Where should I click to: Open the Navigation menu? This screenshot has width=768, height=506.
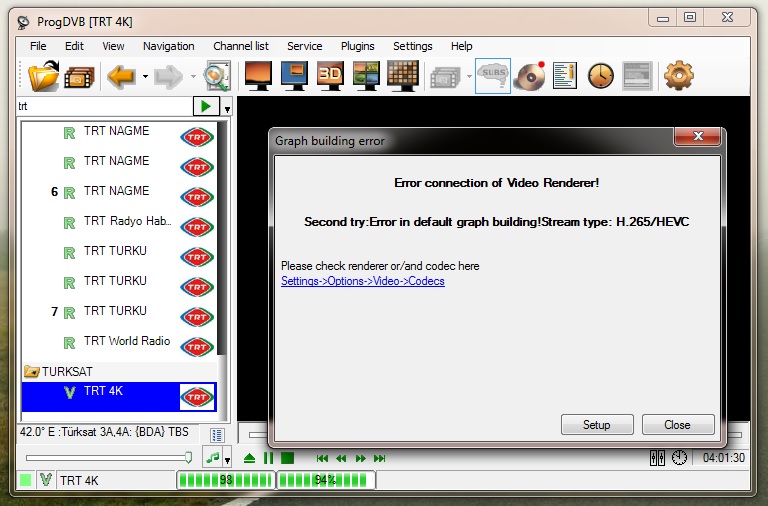[168, 46]
